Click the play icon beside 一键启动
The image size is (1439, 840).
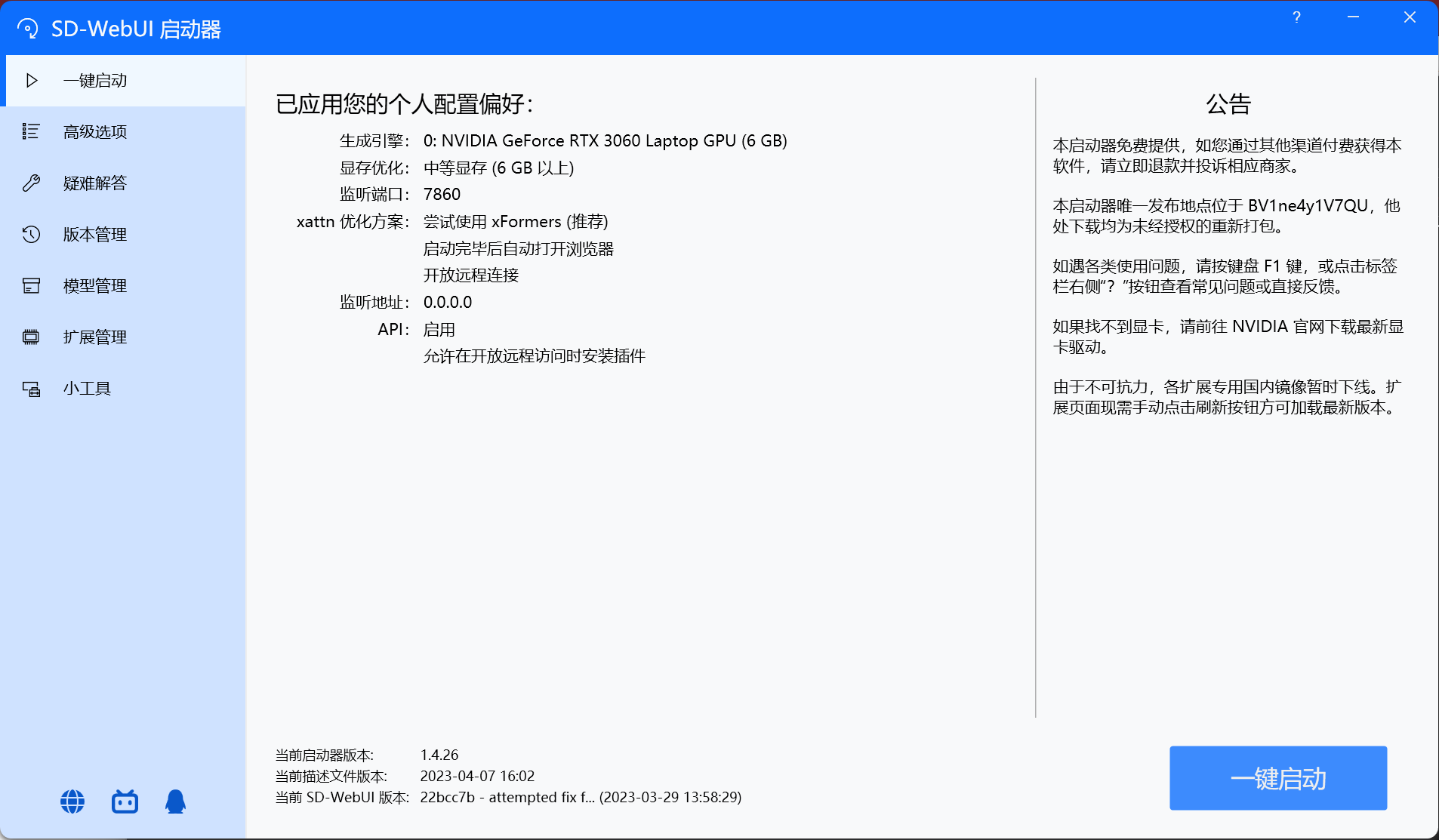[x=32, y=80]
